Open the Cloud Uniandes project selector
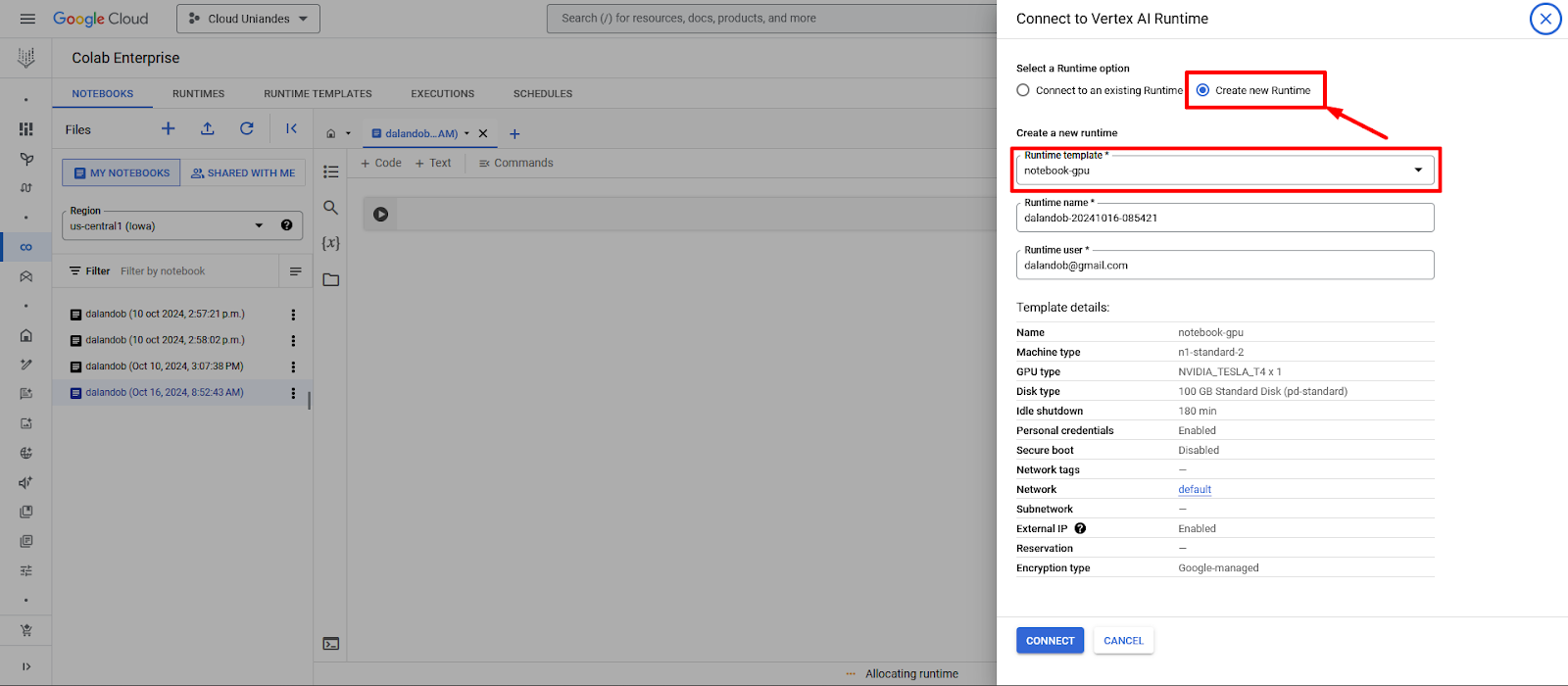The height and width of the screenshot is (686, 1568). [248, 19]
